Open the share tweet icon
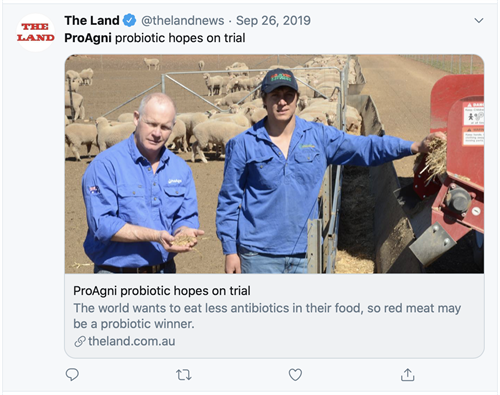 click(407, 375)
